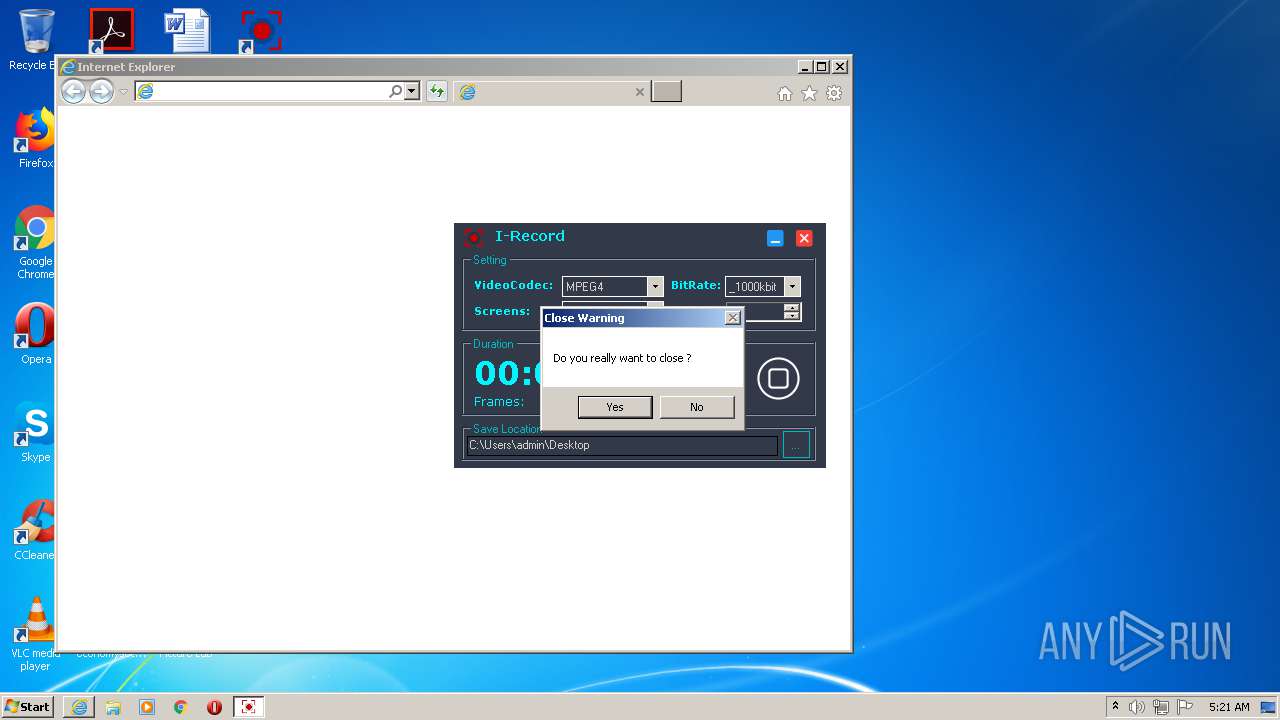Choose No in Close Warning dialog
Image resolution: width=1280 pixels, height=720 pixels.
pyautogui.click(x=697, y=407)
